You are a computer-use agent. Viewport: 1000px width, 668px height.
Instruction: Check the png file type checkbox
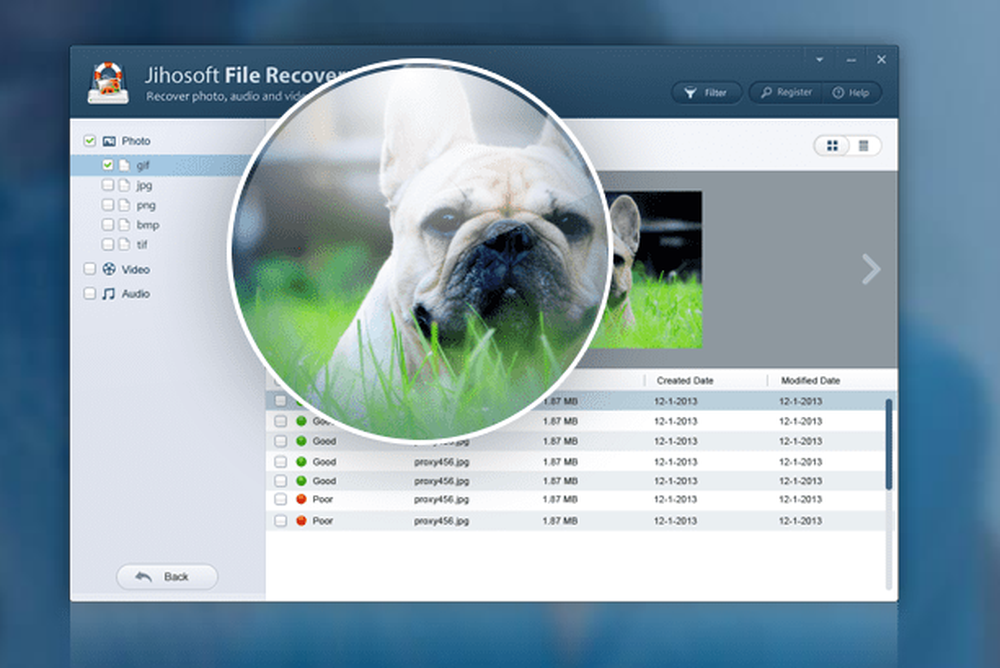tap(108, 205)
